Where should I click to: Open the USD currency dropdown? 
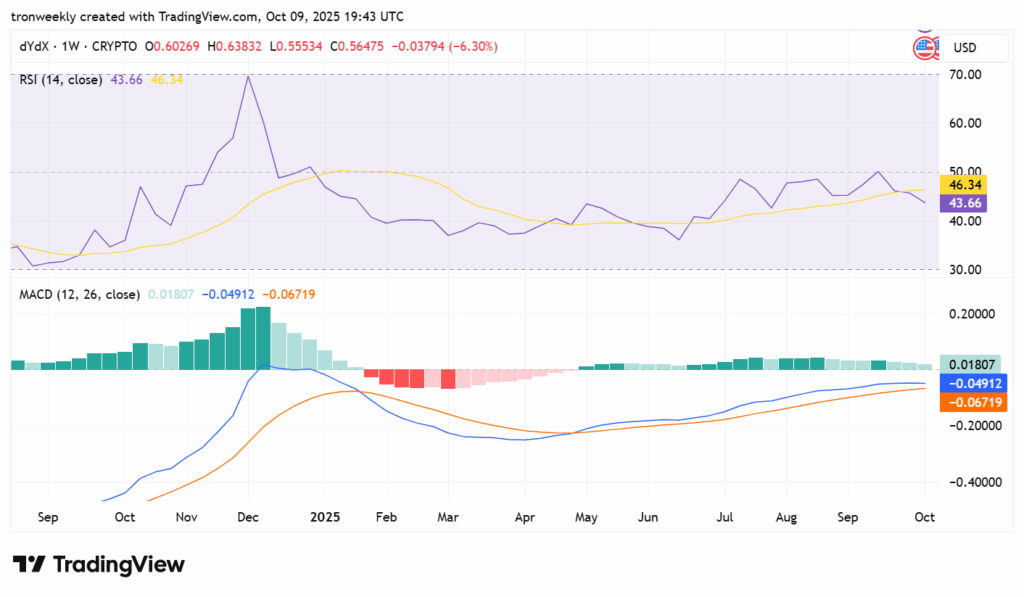tap(965, 48)
